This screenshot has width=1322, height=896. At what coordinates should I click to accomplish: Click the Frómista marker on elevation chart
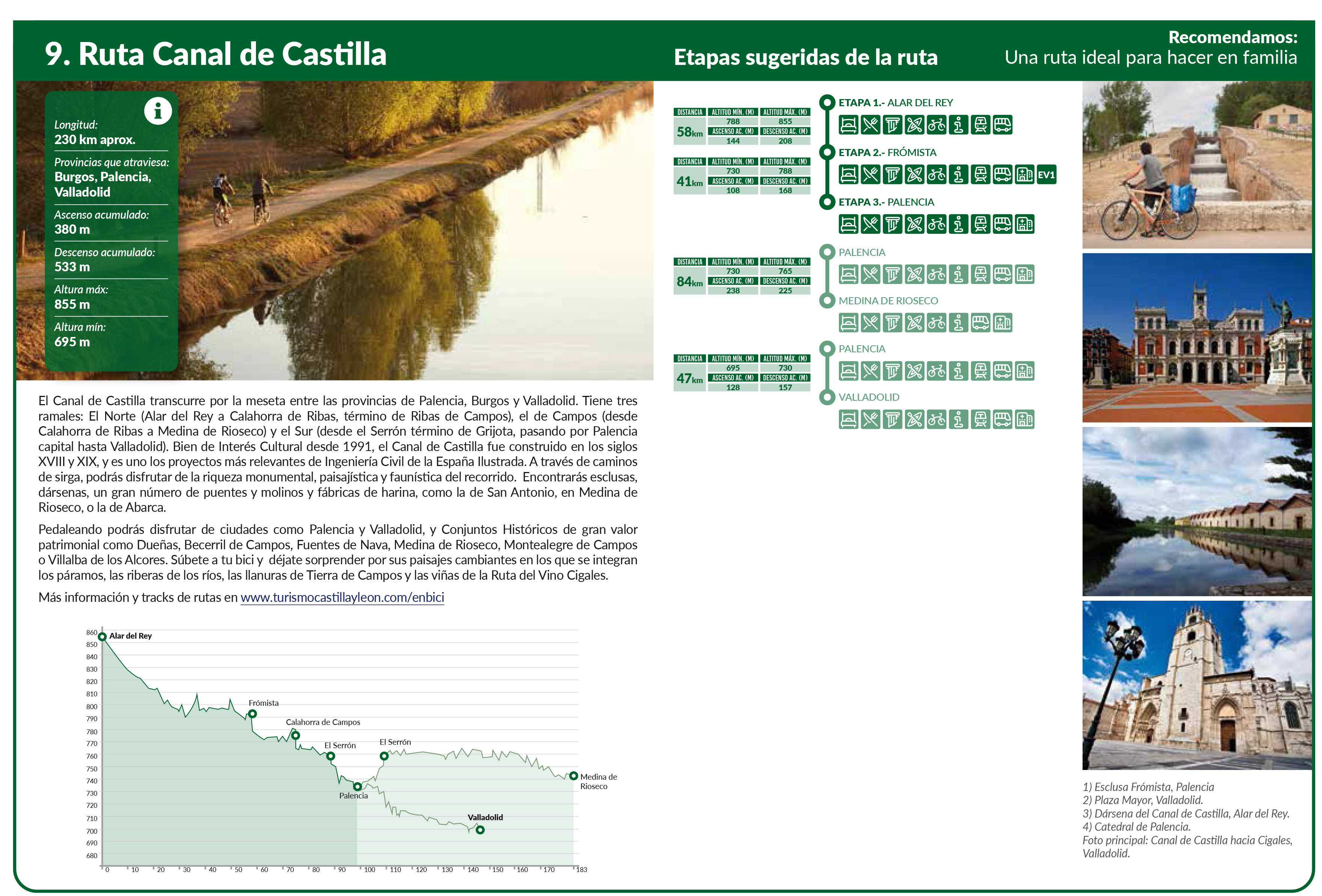point(253,714)
